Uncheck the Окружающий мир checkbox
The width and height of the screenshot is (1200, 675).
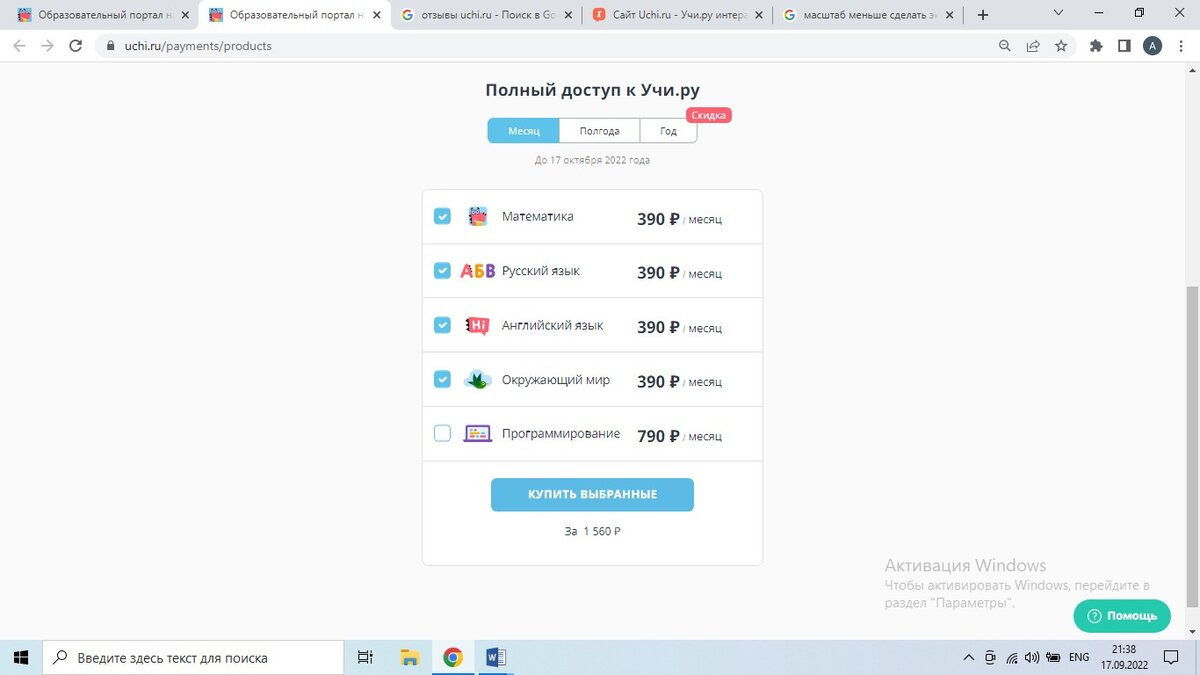point(442,379)
